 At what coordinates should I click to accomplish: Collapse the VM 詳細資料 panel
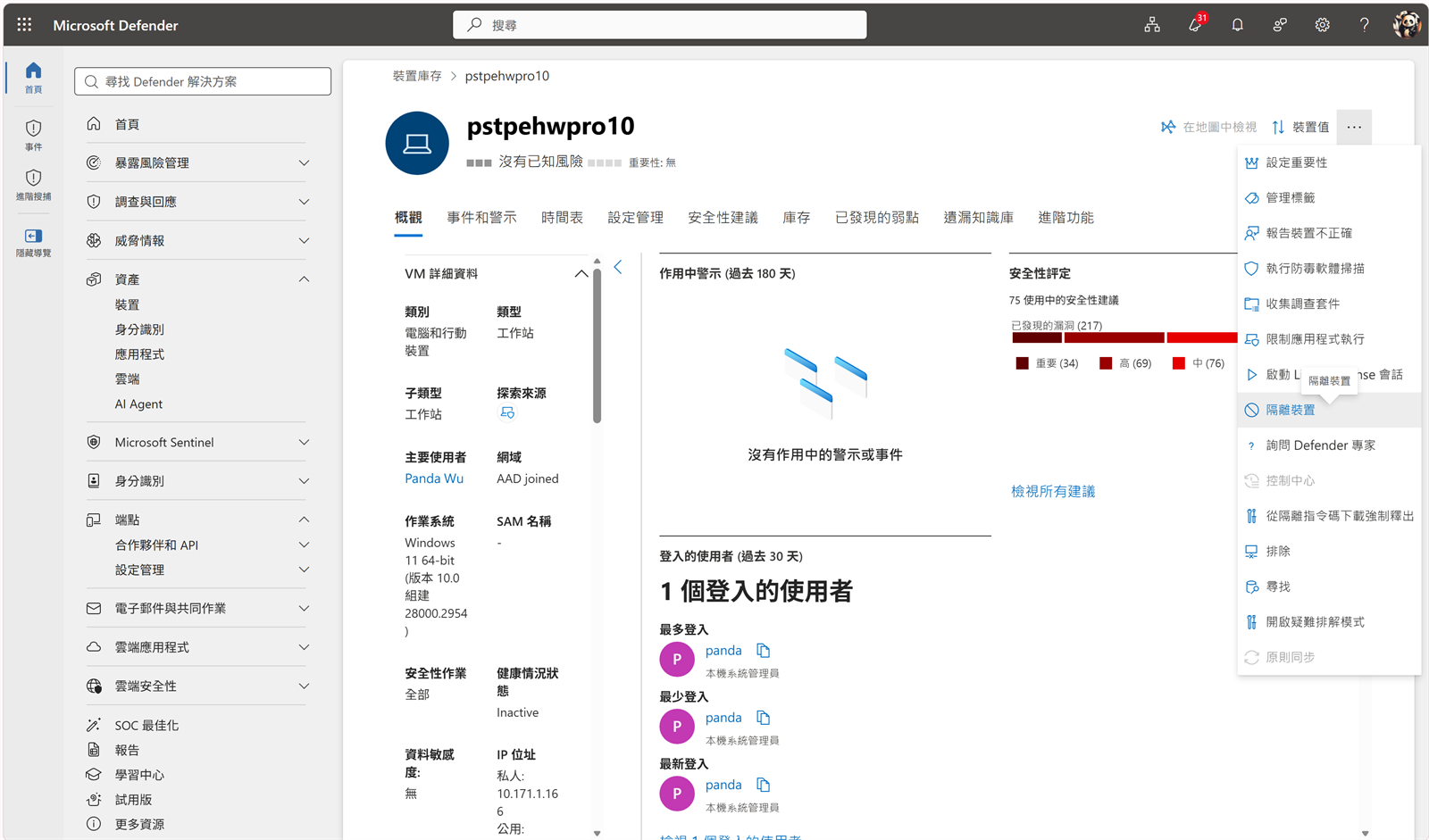581,274
